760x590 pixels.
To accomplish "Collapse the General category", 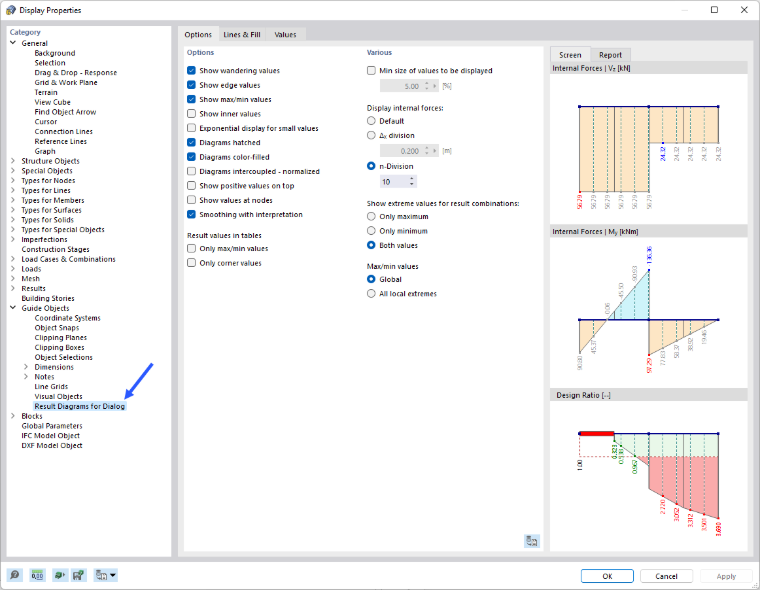I will pos(13,43).
